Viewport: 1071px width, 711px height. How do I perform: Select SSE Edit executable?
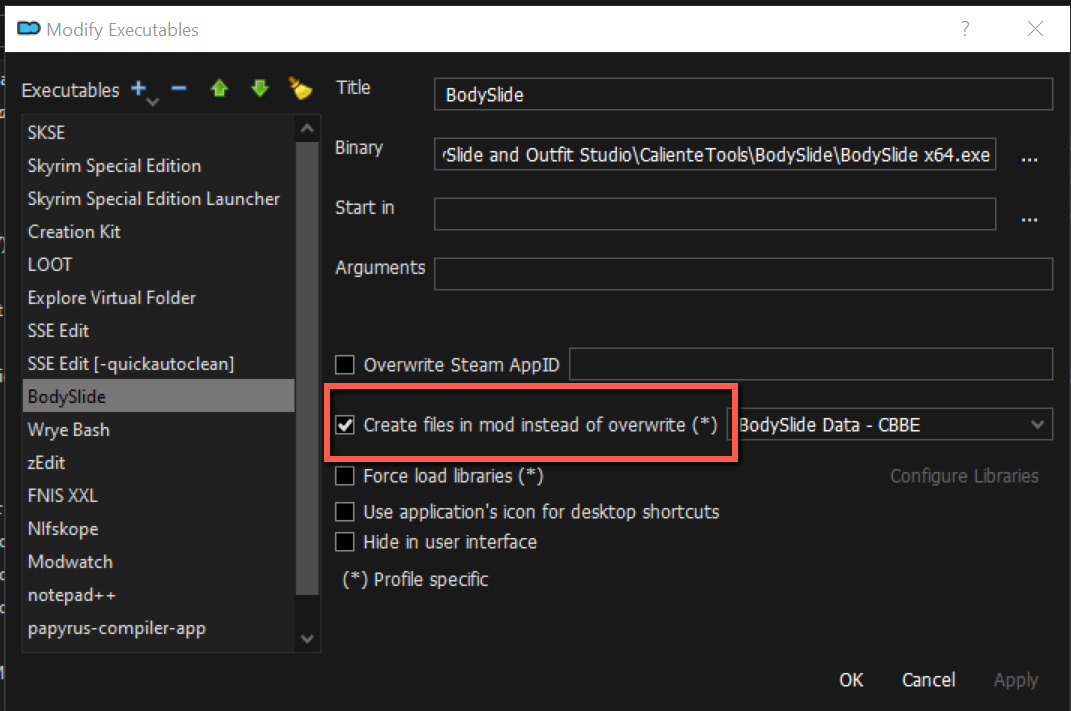[x=158, y=331]
